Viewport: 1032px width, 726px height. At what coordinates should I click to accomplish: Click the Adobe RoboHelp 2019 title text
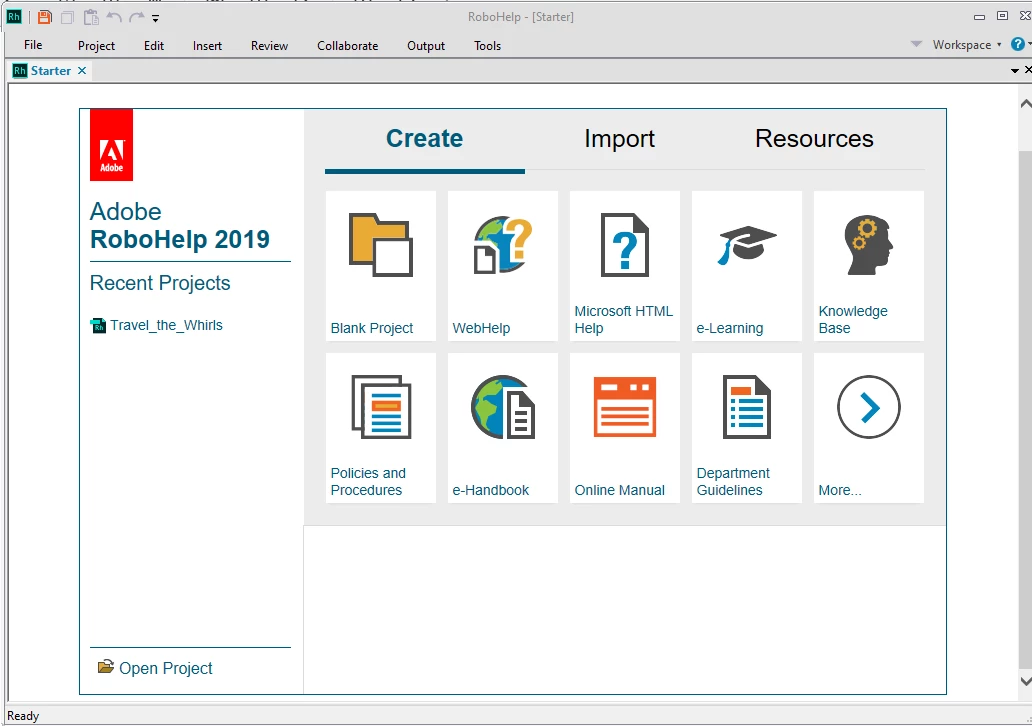coord(180,226)
